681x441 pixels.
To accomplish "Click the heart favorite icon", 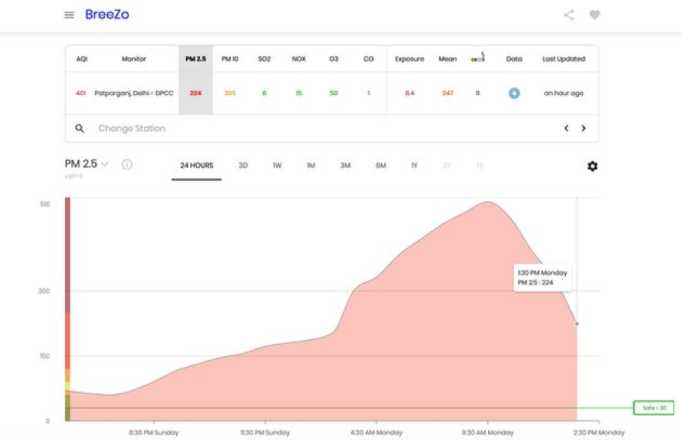I will click(595, 15).
